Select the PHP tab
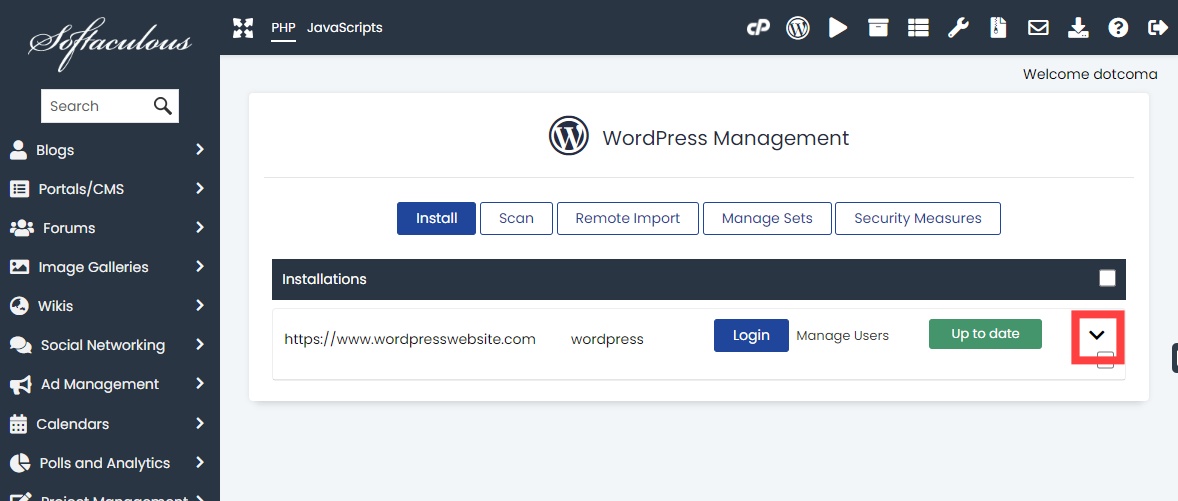 tap(283, 28)
